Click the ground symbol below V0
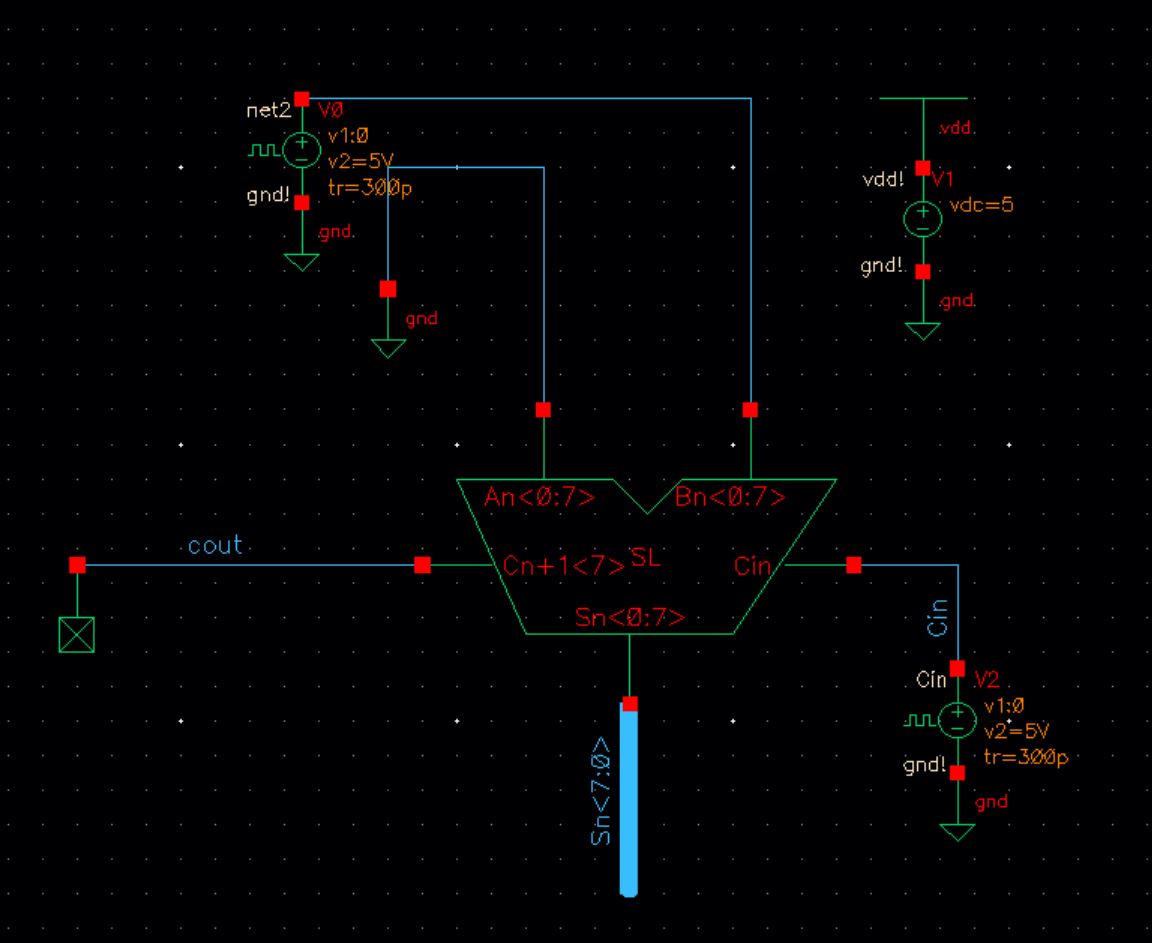1152x943 pixels. (x=301, y=261)
